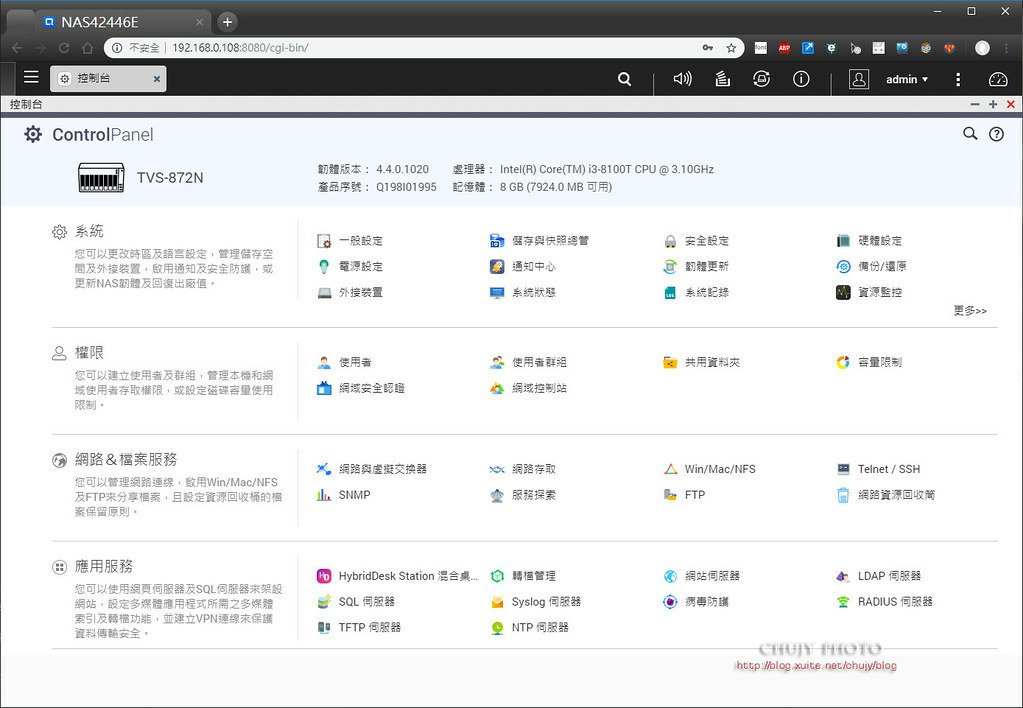1023x708 pixels.
Task: Open 備份/還原 backup restore
Action: (872, 266)
